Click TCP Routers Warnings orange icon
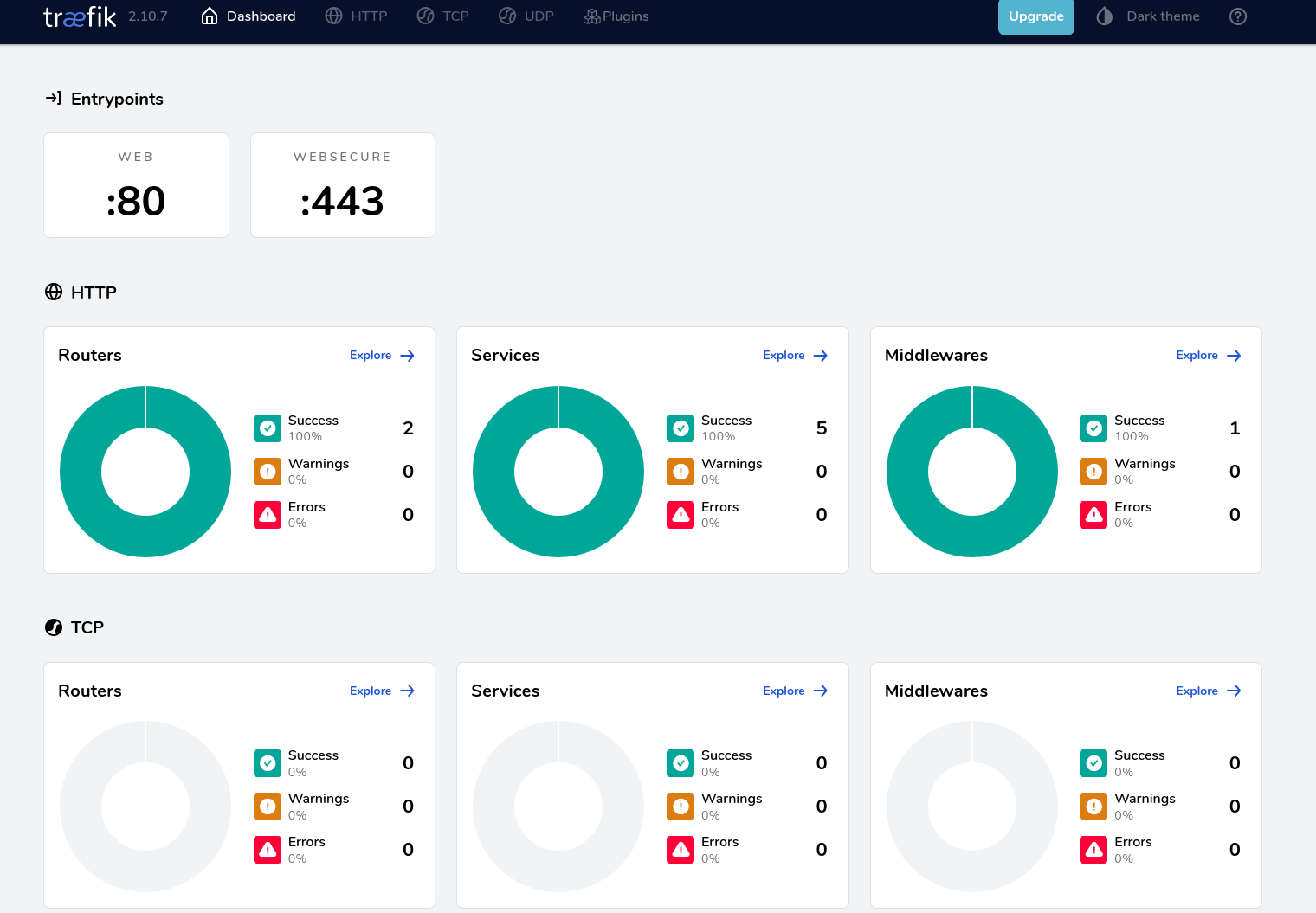 point(268,807)
